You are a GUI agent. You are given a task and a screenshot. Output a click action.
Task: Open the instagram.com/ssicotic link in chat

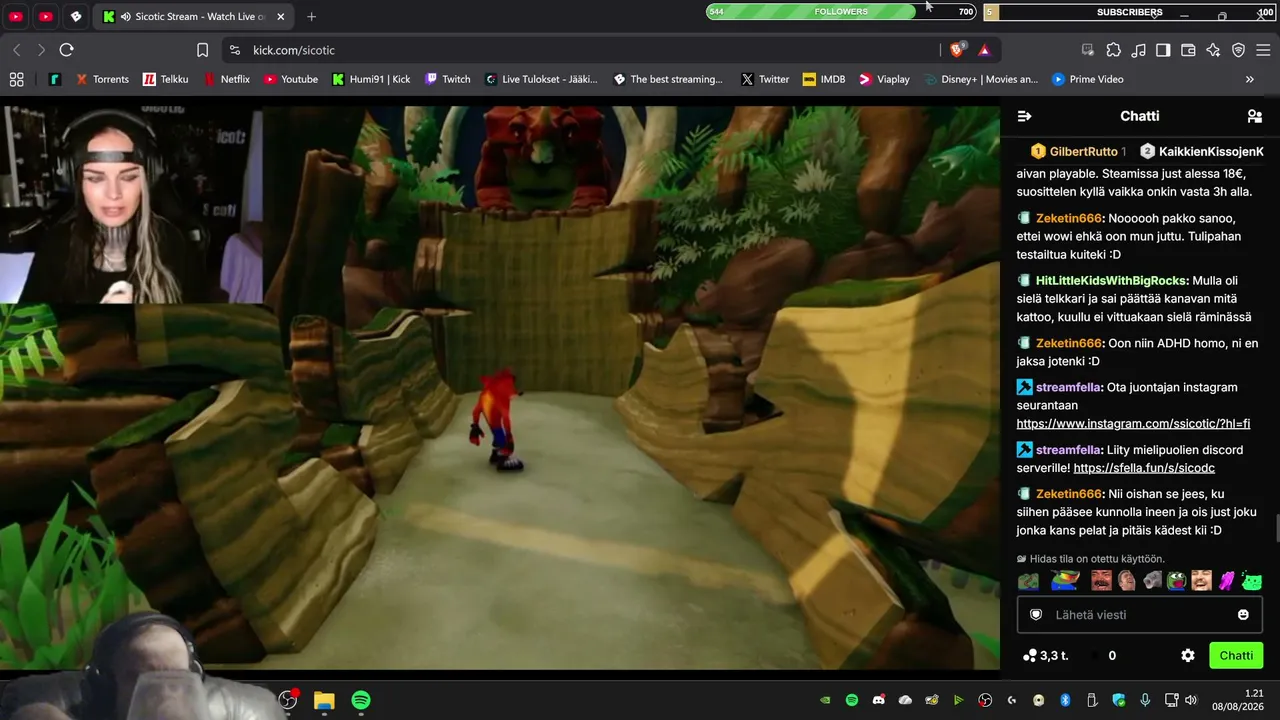point(1133,424)
